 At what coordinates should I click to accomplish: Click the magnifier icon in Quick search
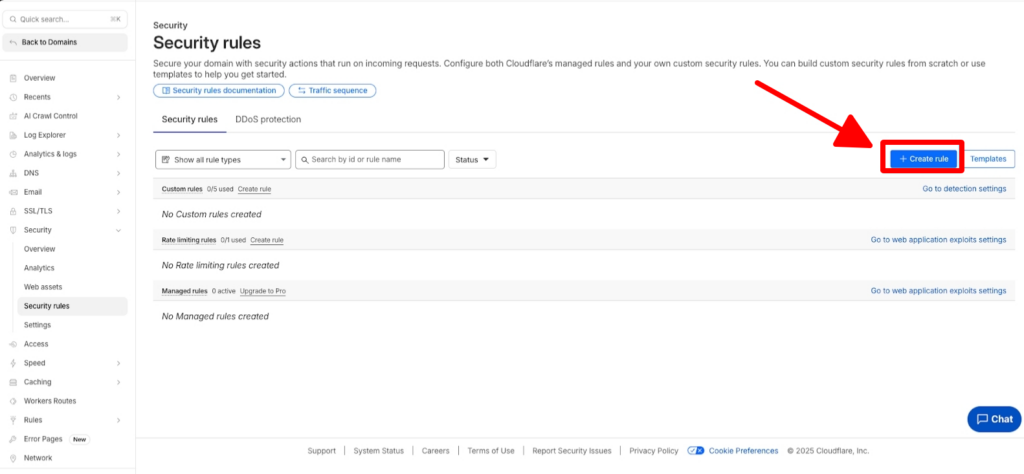14,20
